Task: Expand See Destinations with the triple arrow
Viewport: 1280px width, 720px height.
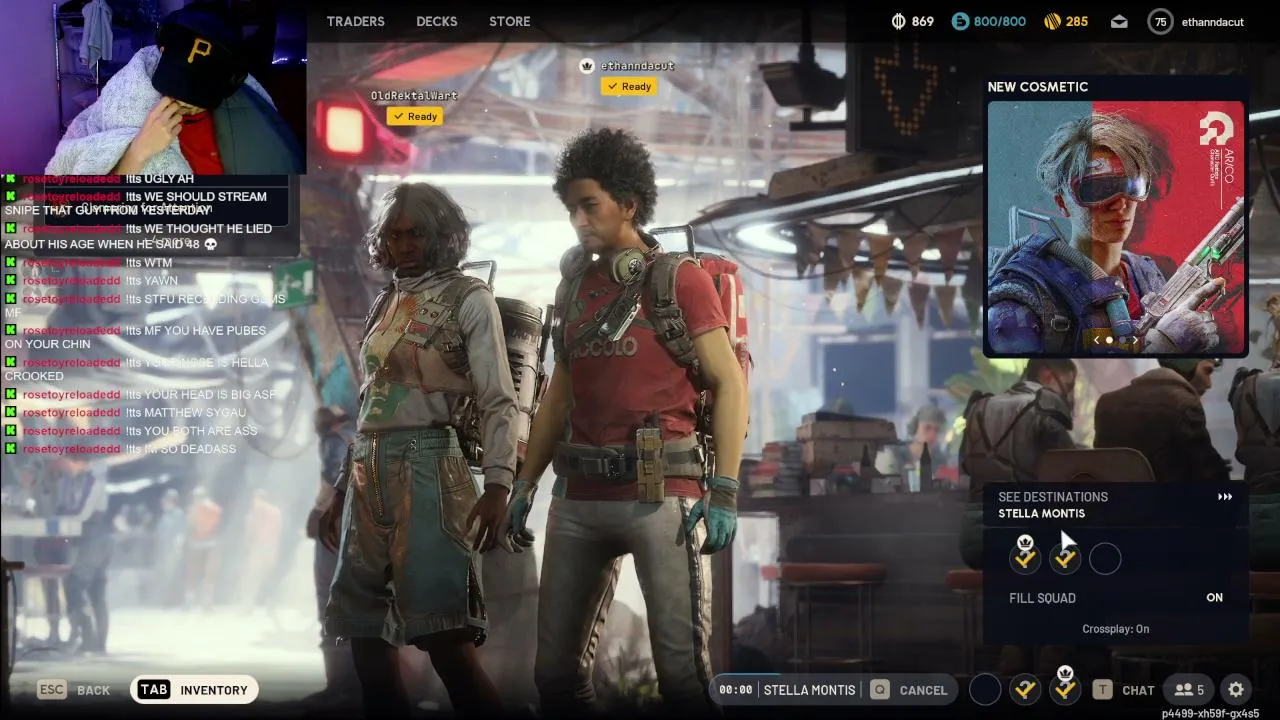Action: pyautogui.click(x=1225, y=497)
